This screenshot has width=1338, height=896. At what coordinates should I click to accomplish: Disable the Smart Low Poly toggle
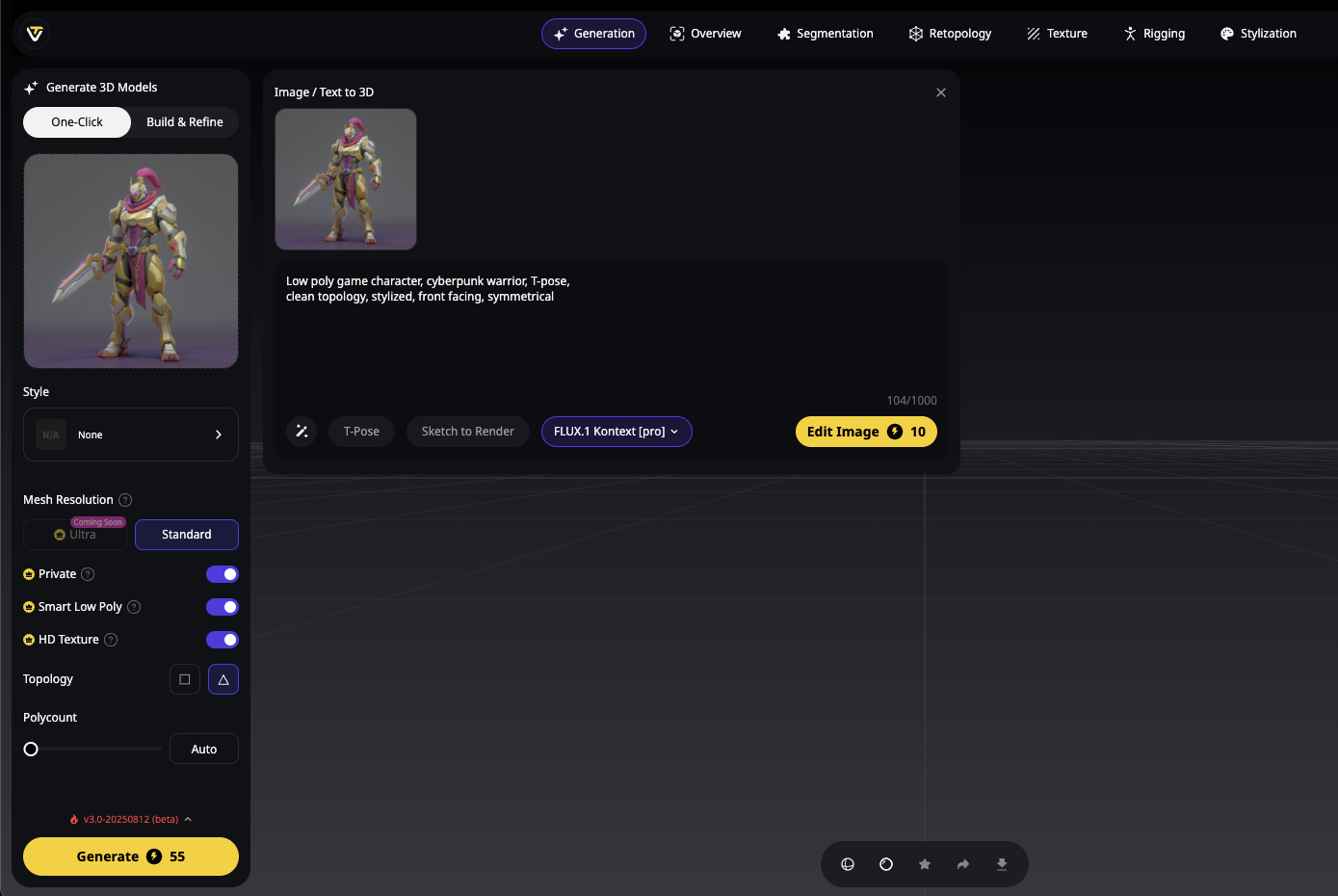pyautogui.click(x=223, y=607)
